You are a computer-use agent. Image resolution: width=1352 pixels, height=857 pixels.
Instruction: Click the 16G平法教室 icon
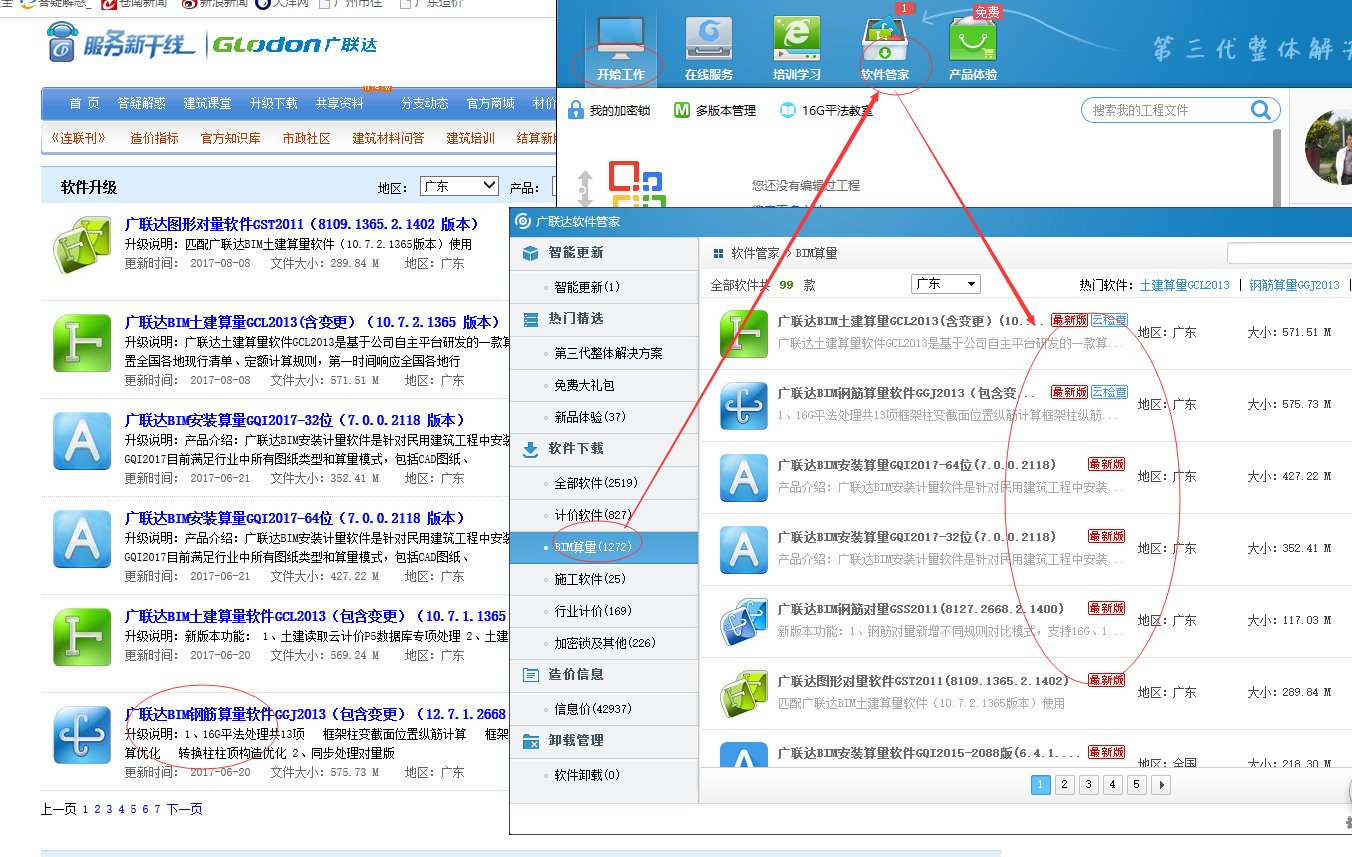tap(788, 110)
